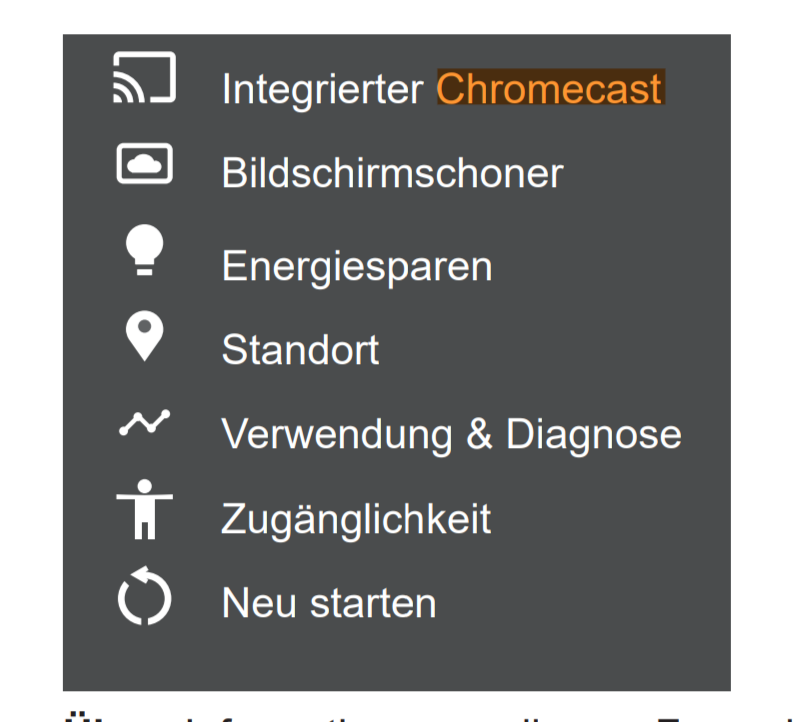The image size is (797, 722).
Task: Click the location pin icon
Action: (x=144, y=337)
